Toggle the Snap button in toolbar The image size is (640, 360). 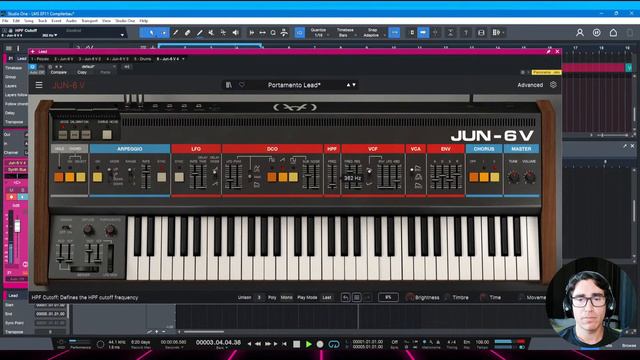click(x=394, y=32)
